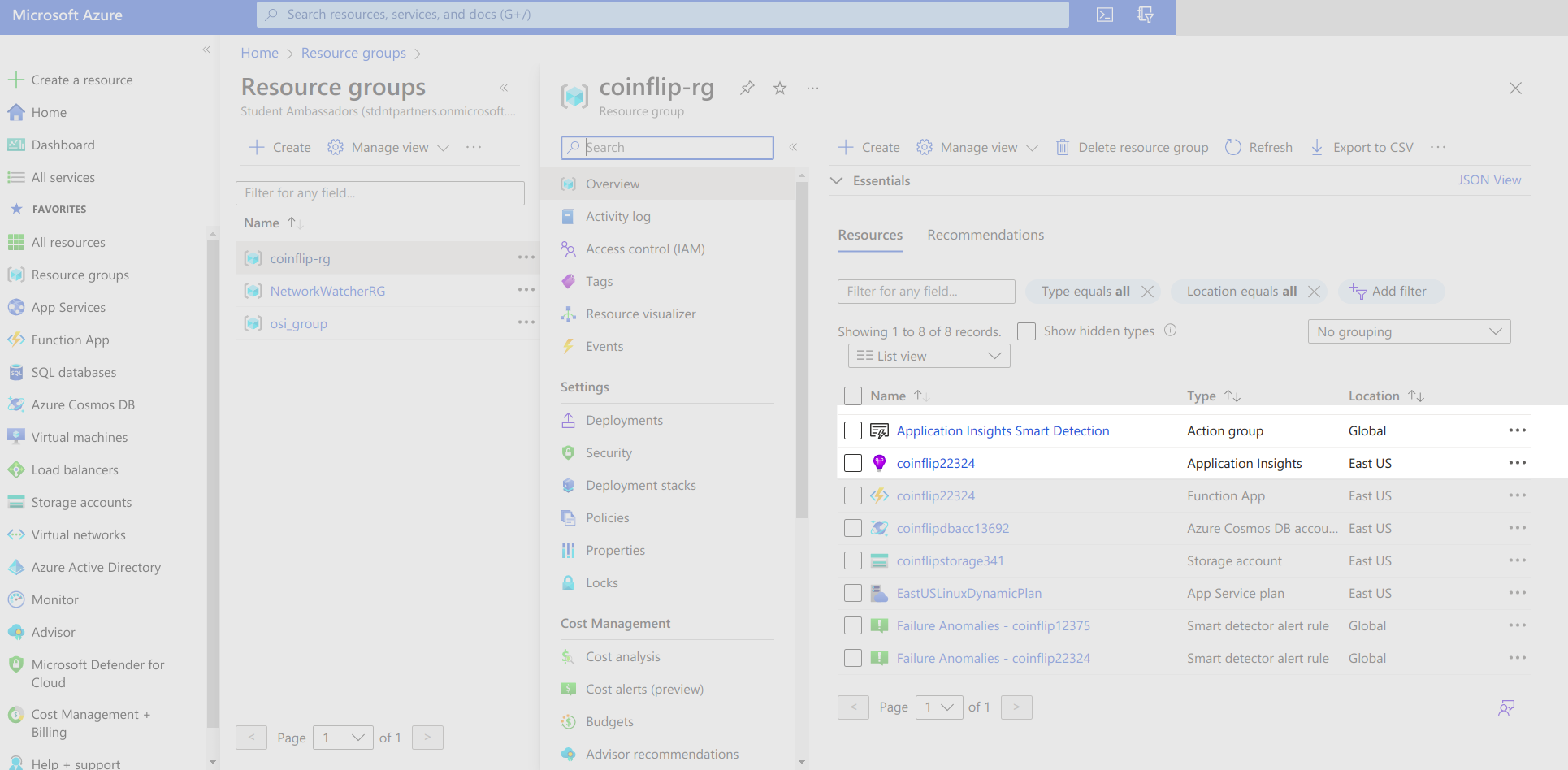Click the Delete resource group trash icon
1568x770 pixels.
coord(1062,147)
